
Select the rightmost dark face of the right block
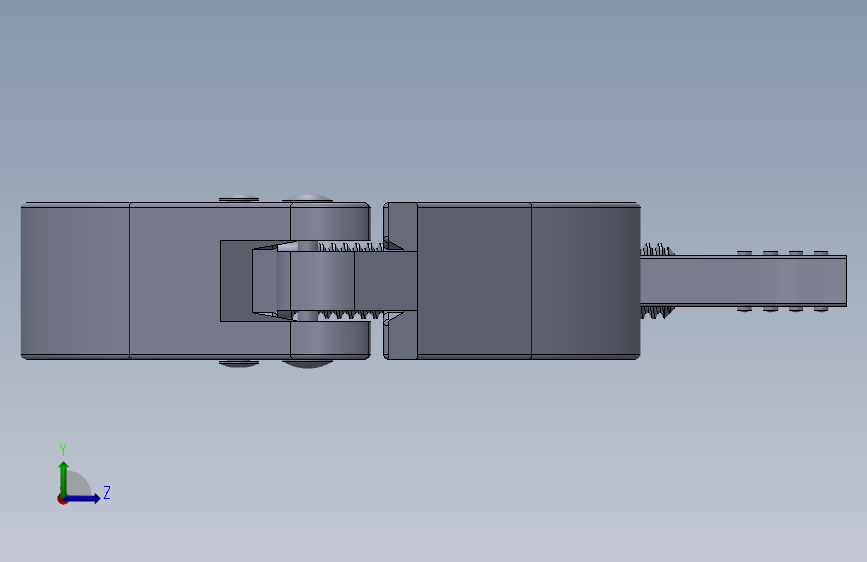[586, 281]
